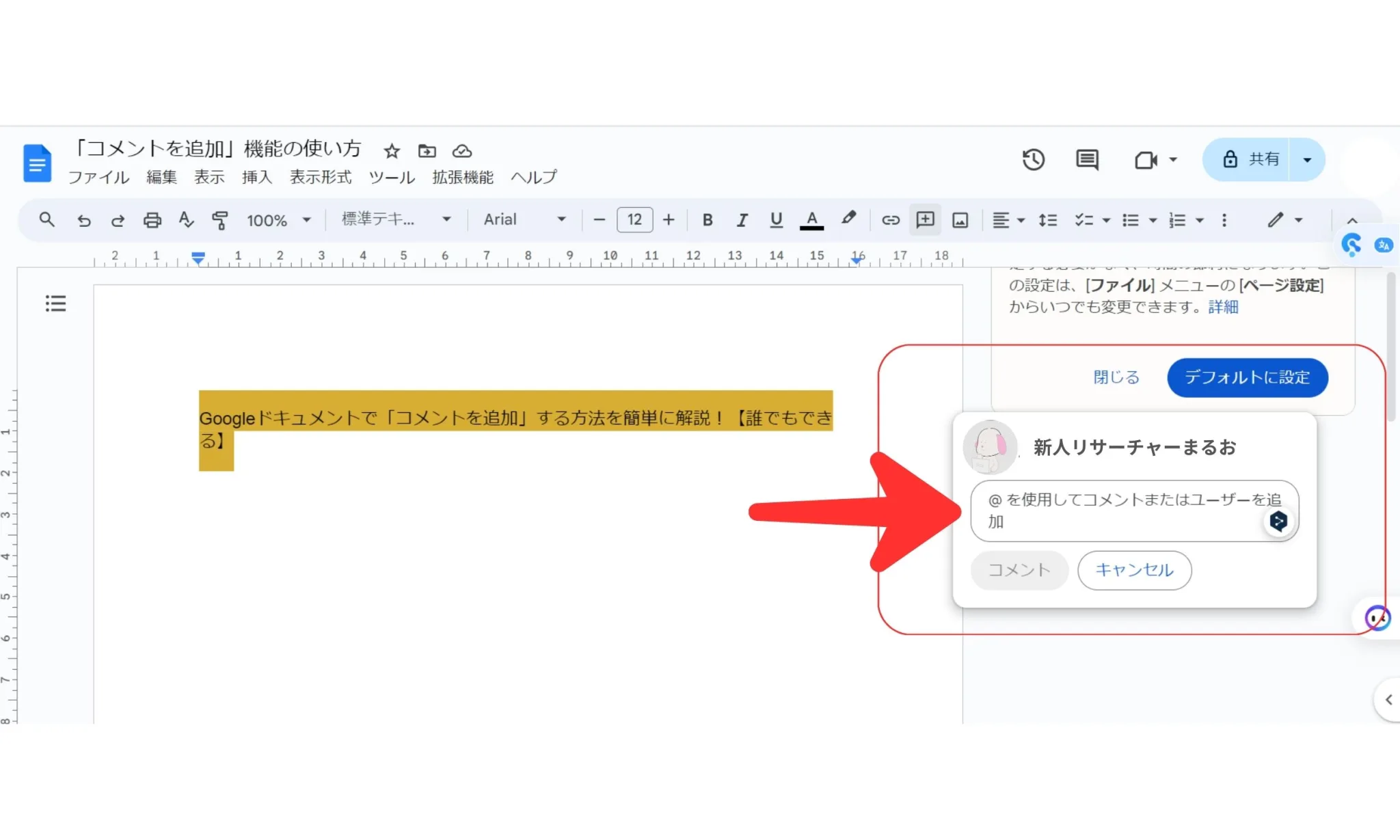
Task: Open the 100% zoom dropdown
Action: tap(279, 220)
